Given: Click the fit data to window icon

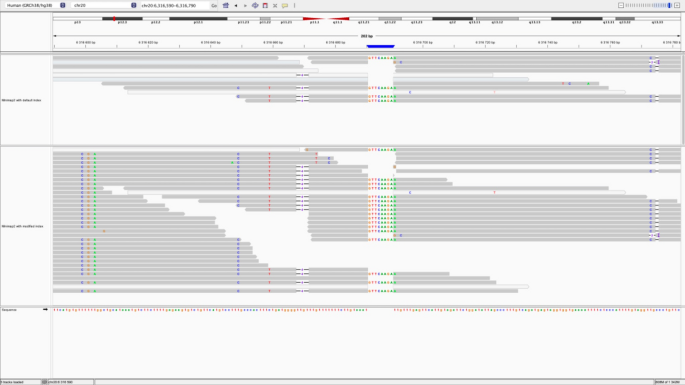Looking at the screenshot, I should (275, 6).
